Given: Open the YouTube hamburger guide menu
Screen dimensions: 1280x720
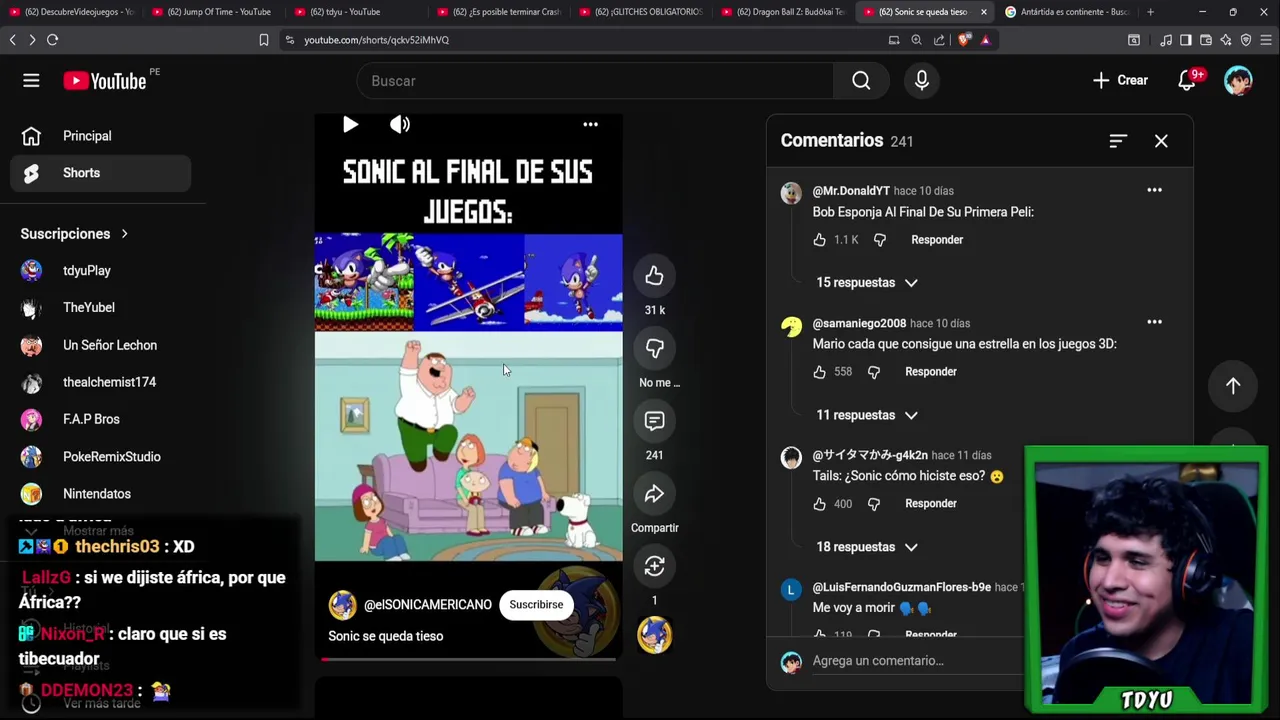Looking at the screenshot, I should click(x=31, y=81).
